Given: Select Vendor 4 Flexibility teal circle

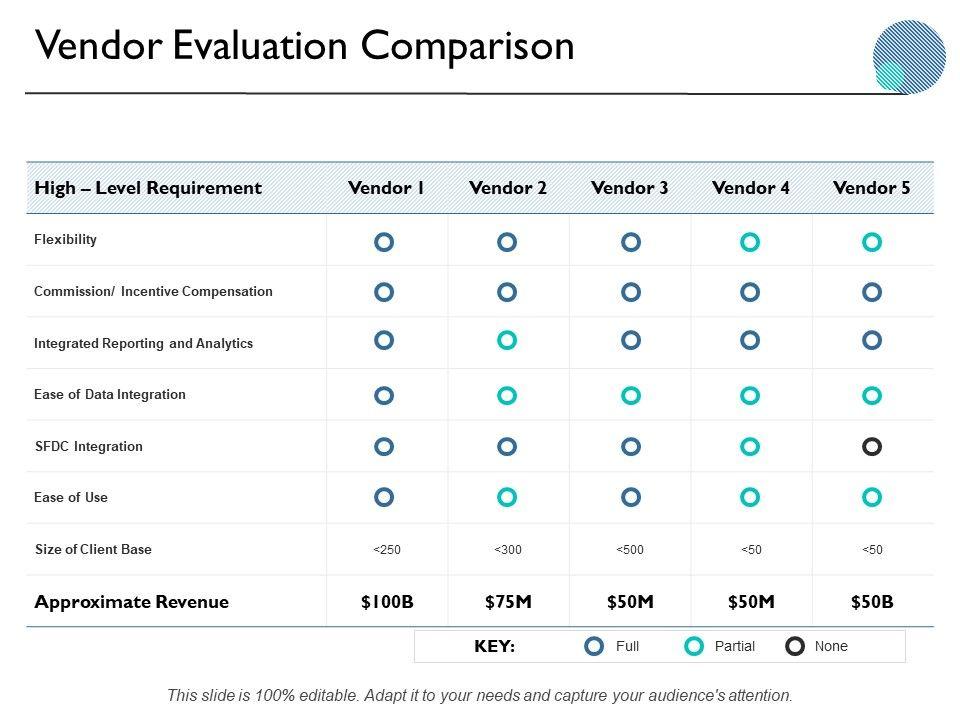Looking at the screenshot, I should point(750,242).
